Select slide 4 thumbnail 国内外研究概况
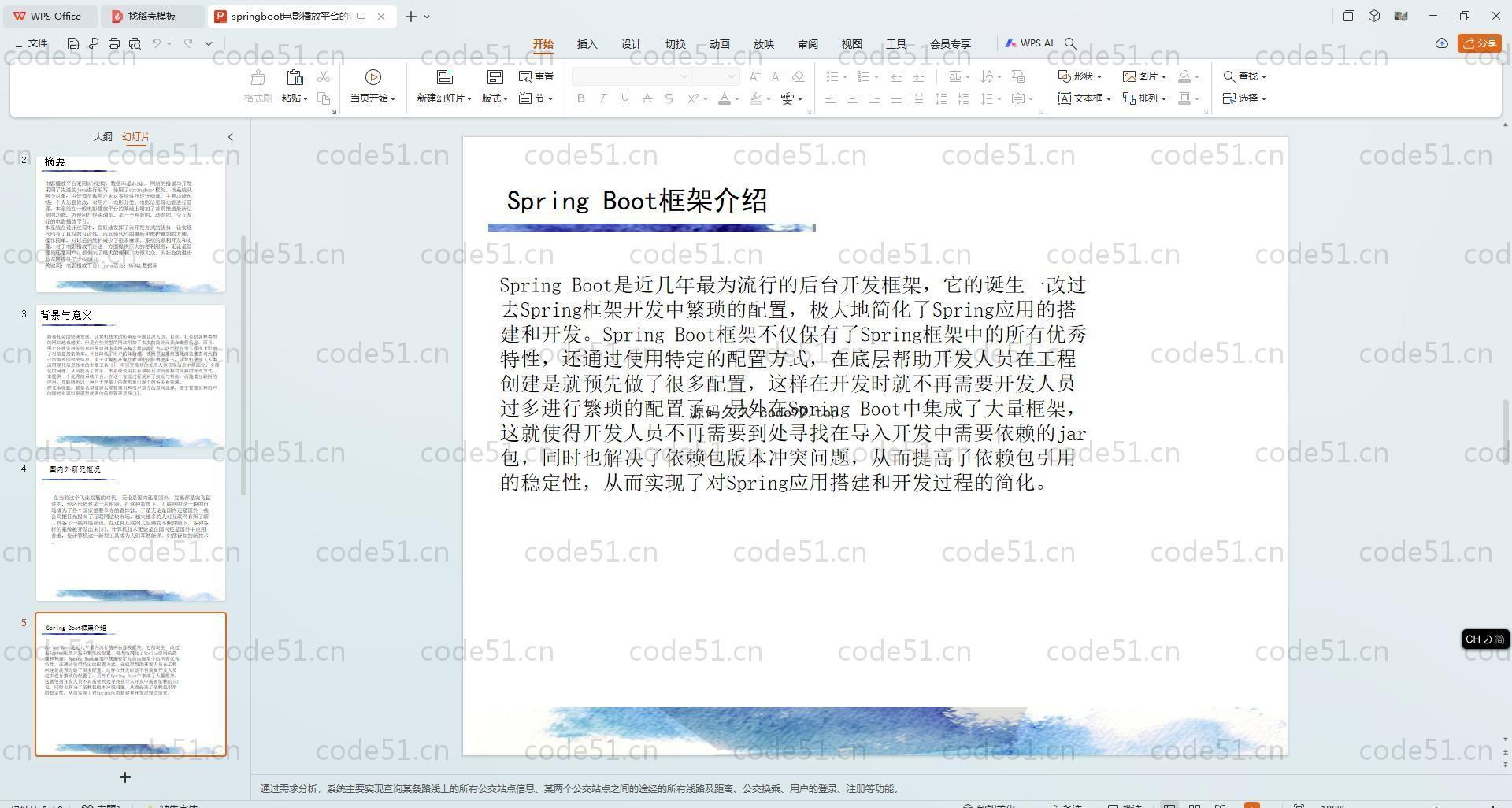The height and width of the screenshot is (808, 1512). (131, 530)
